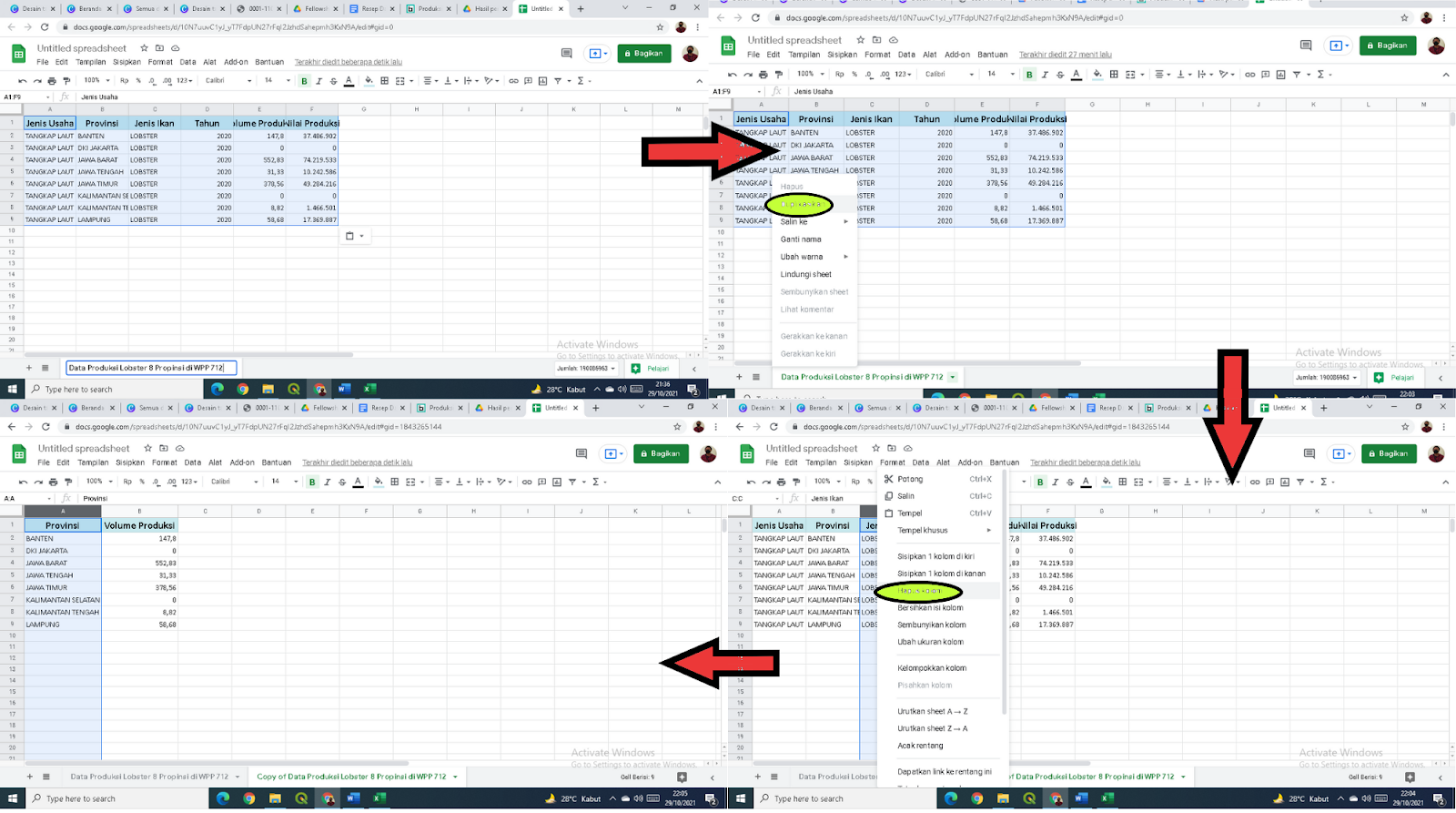
Task: Expand the Tempel khusus submenu arrow
Action: click(x=988, y=531)
